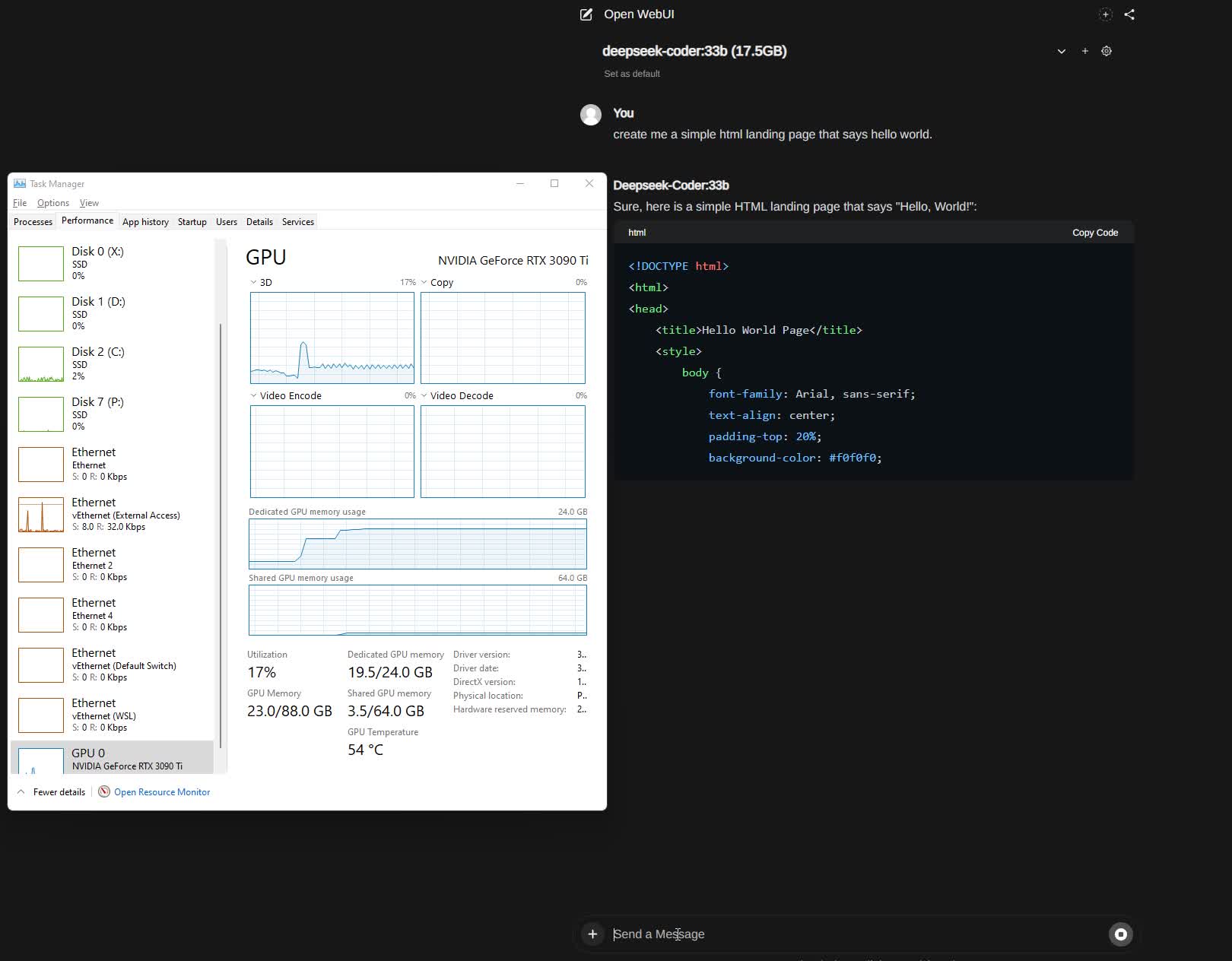Click the You avatar icon in the chat
Image resolution: width=1232 pixels, height=961 pixels.
(x=590, y=115)
